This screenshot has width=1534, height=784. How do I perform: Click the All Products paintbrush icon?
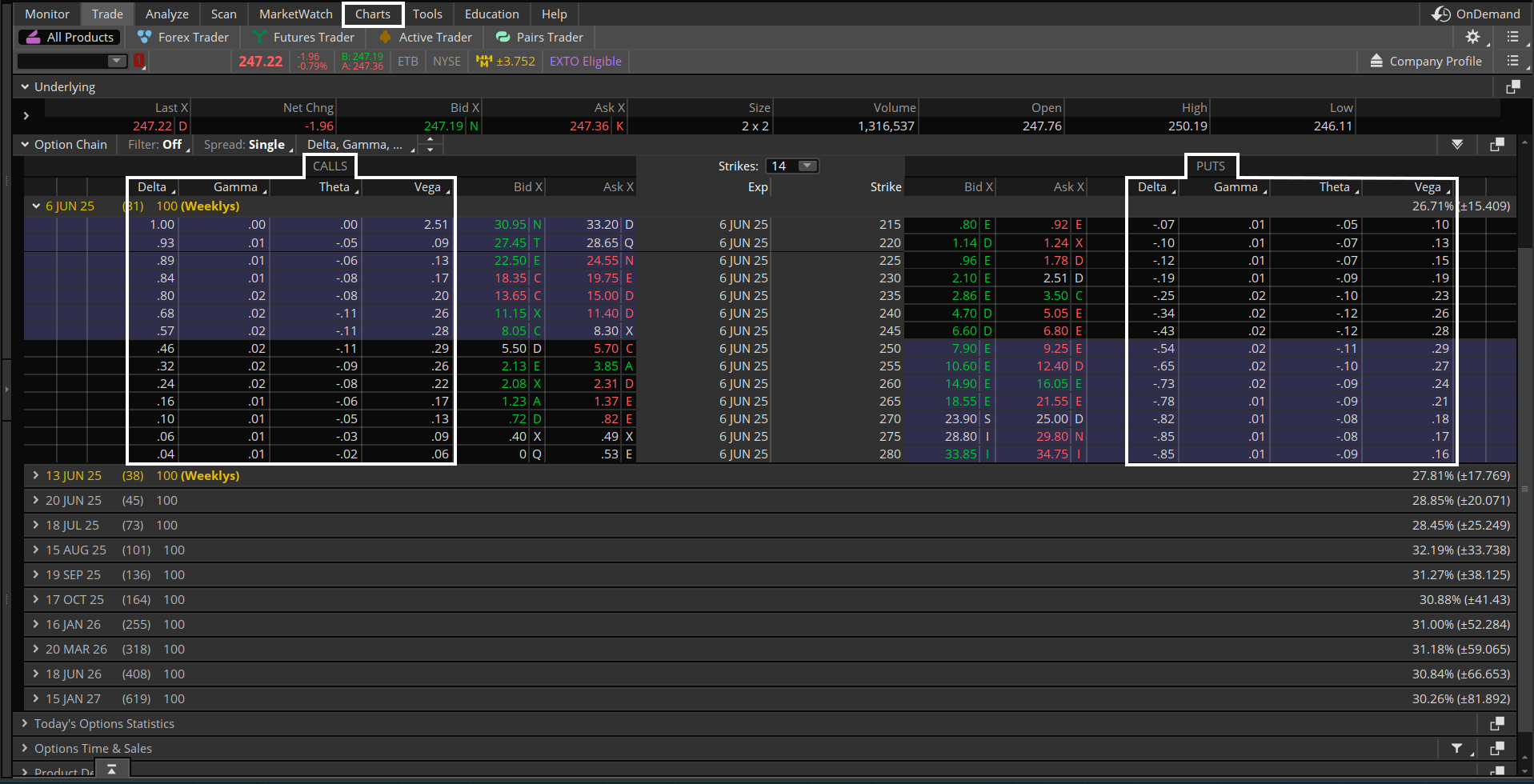32,37
